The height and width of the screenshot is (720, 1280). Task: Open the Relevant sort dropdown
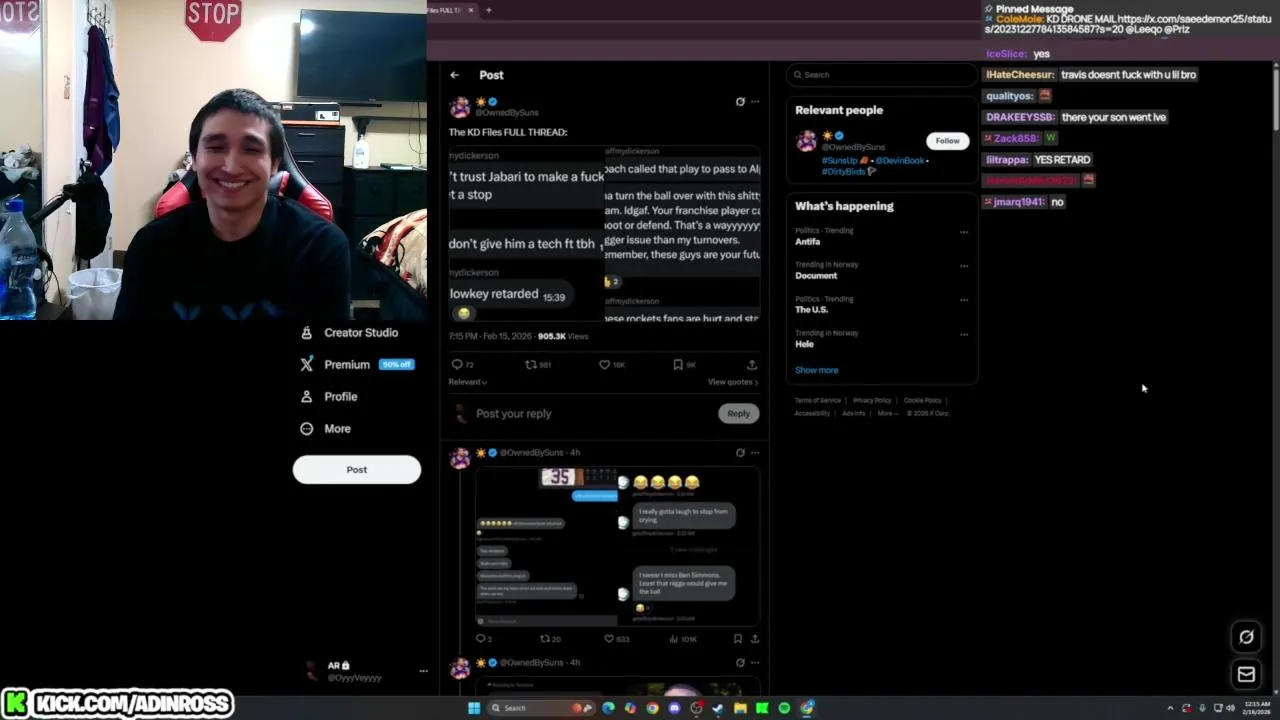(468, 382)
